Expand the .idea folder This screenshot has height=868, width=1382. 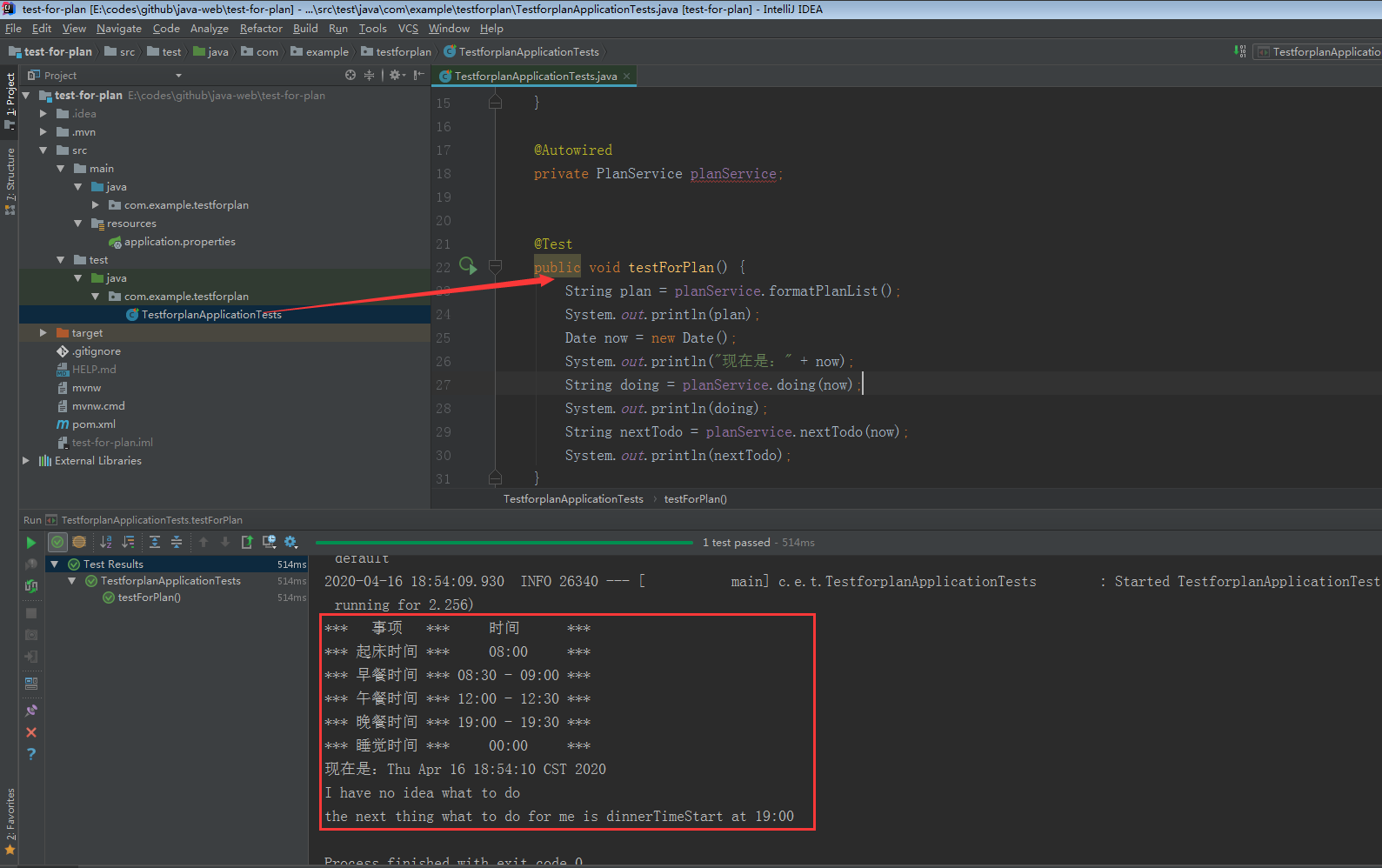tap(43, 114)
